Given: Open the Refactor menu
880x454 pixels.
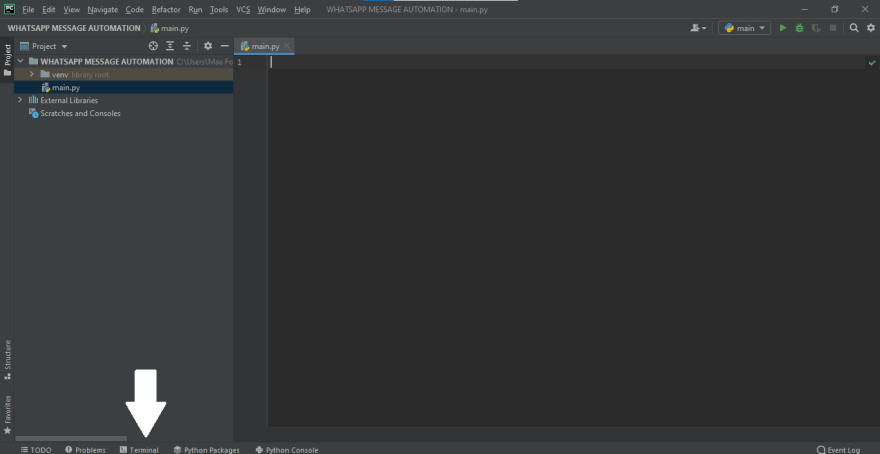Looking at the screenshot, I should [166, 10].
